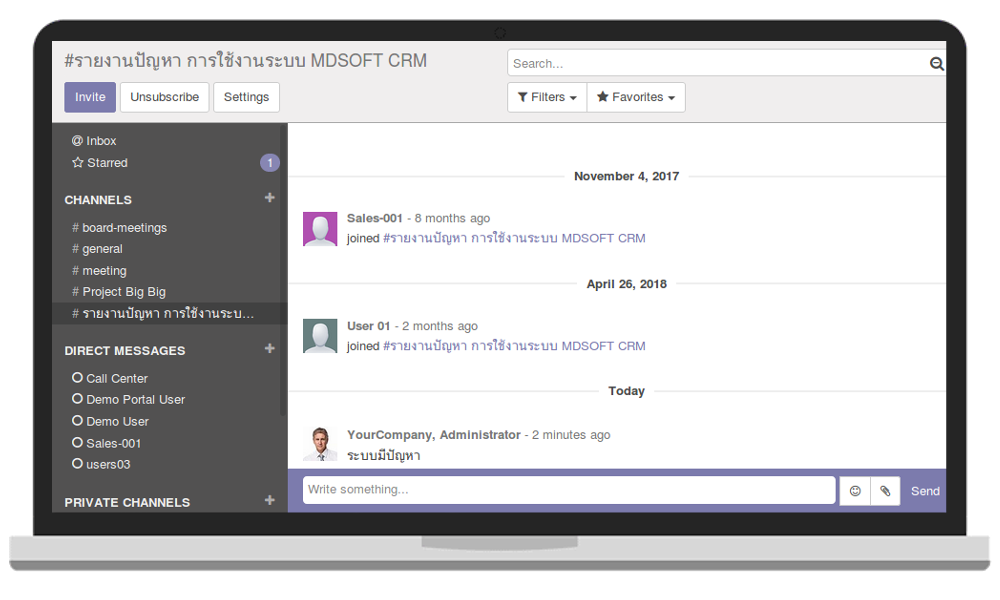Send the message with Send button
The width and height of the screenshot is (1000, 600).
(925, 491)
